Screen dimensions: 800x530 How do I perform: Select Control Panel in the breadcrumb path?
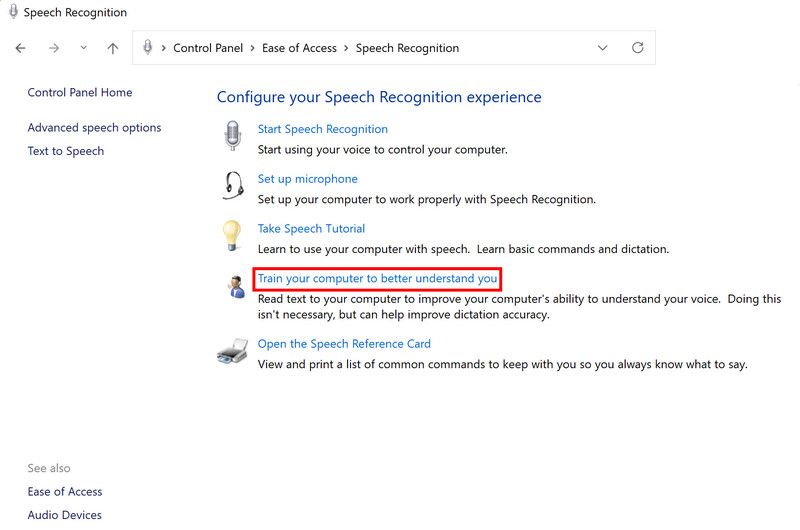point(207,48)
